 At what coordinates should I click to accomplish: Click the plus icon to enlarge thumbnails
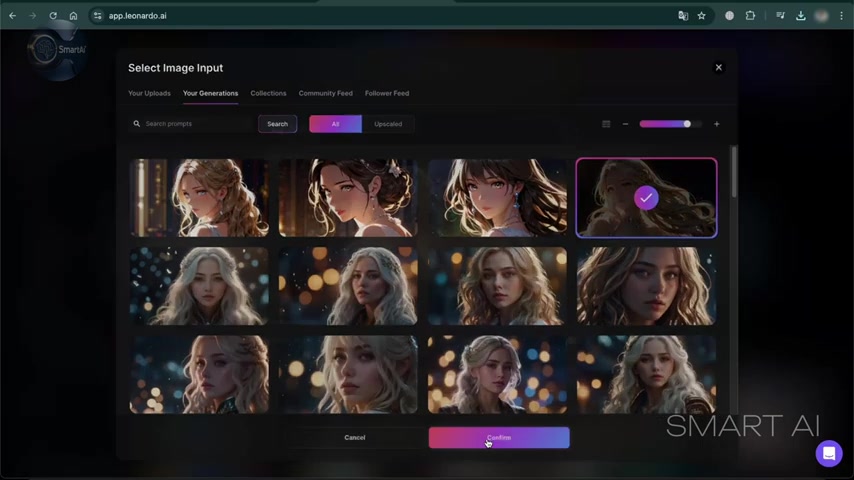716,124
